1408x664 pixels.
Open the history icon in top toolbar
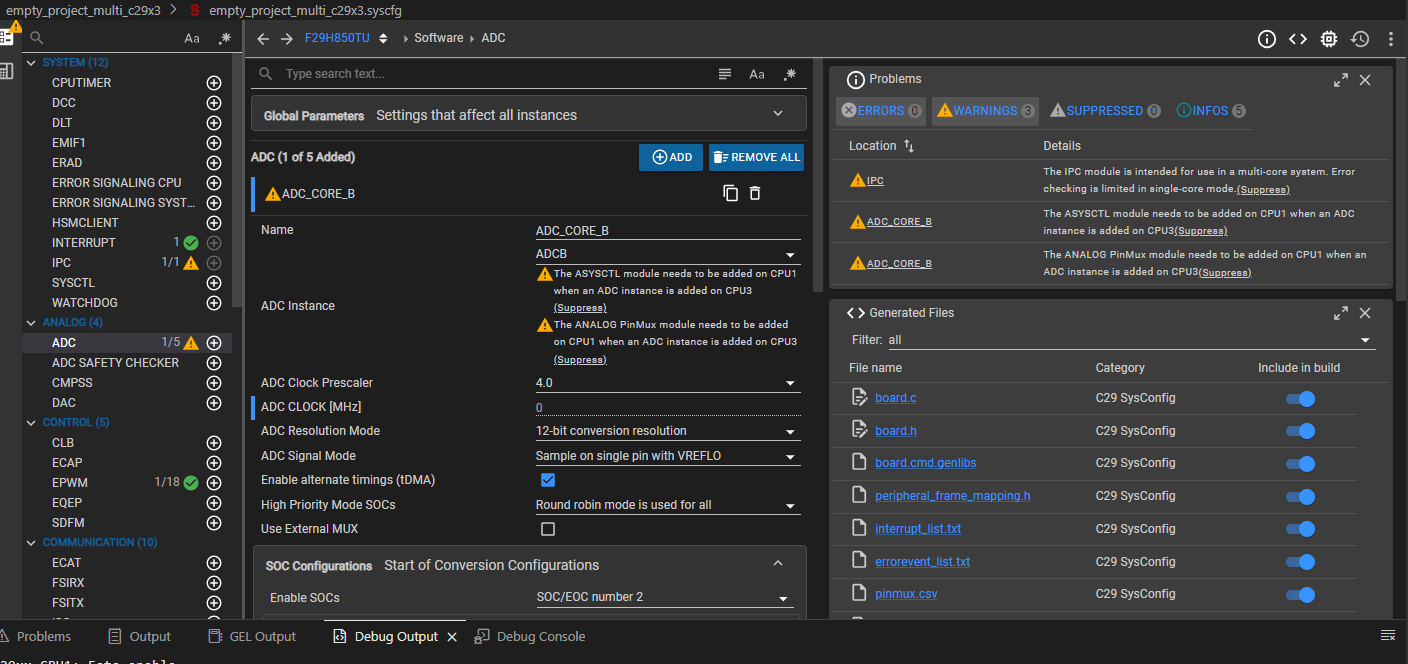coord(1360,39)
